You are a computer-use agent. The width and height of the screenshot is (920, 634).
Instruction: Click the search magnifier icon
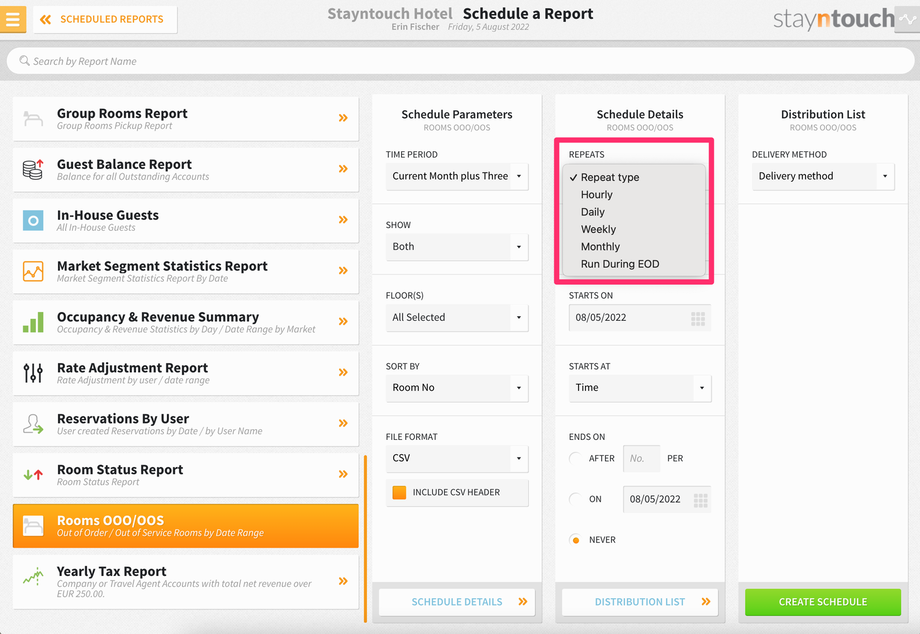click(24, 60)
